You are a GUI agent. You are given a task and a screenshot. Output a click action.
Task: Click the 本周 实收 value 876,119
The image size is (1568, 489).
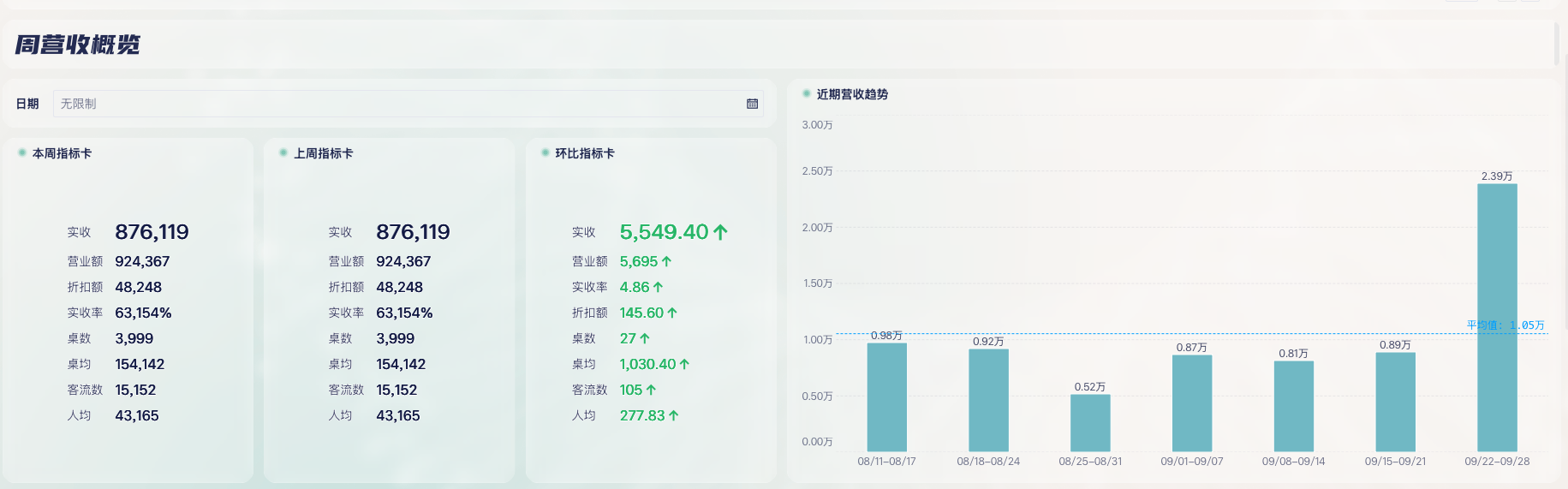tap(152, 232)
